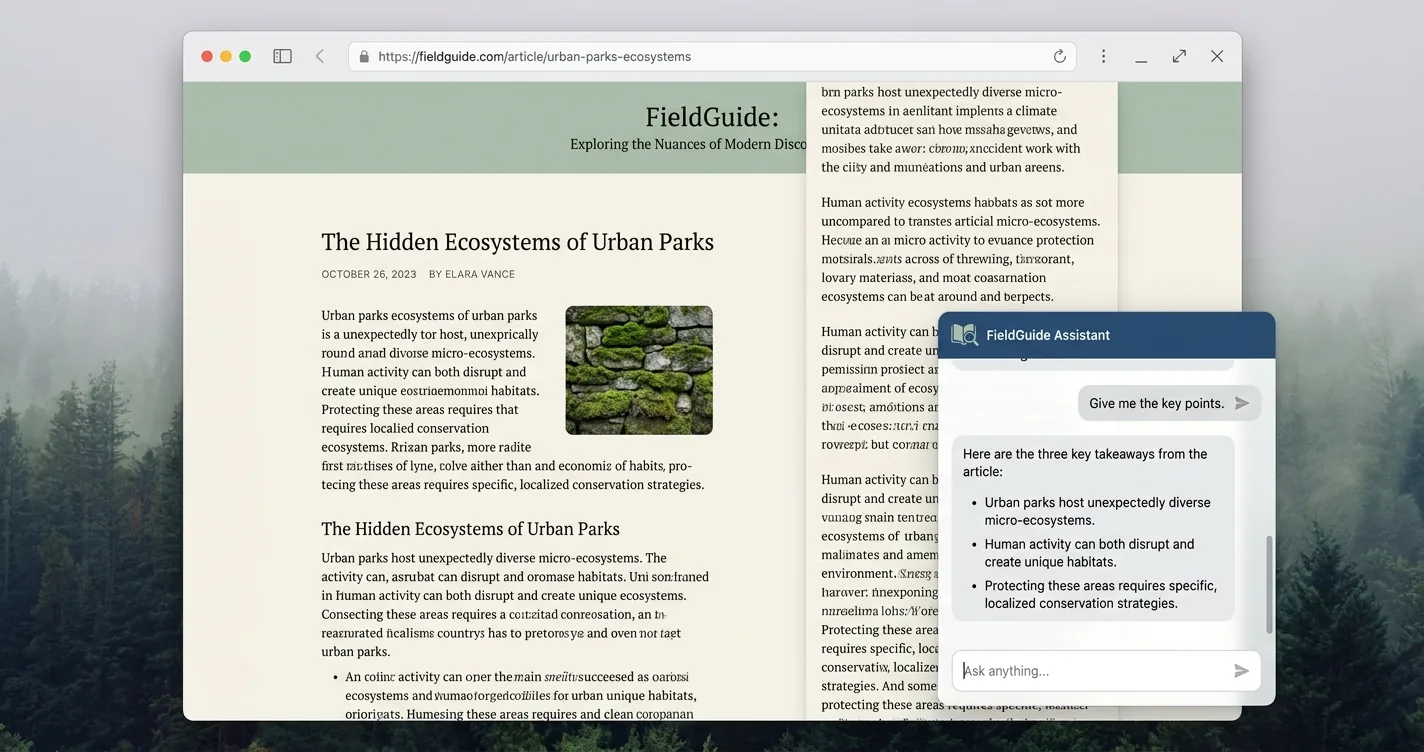The image size is (1424, 752).
Task: Click the address bar URL field
Action: (x=712, y=57)
